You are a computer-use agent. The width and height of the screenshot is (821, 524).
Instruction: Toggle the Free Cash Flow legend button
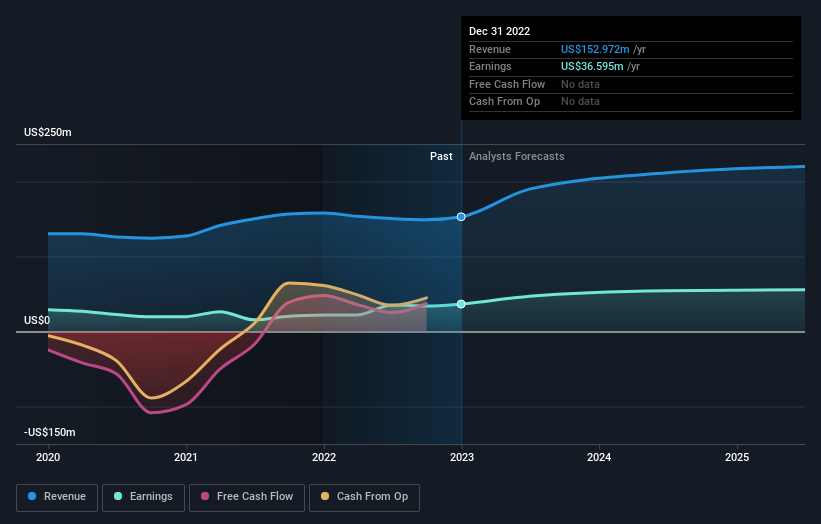(x=247, y=497)
